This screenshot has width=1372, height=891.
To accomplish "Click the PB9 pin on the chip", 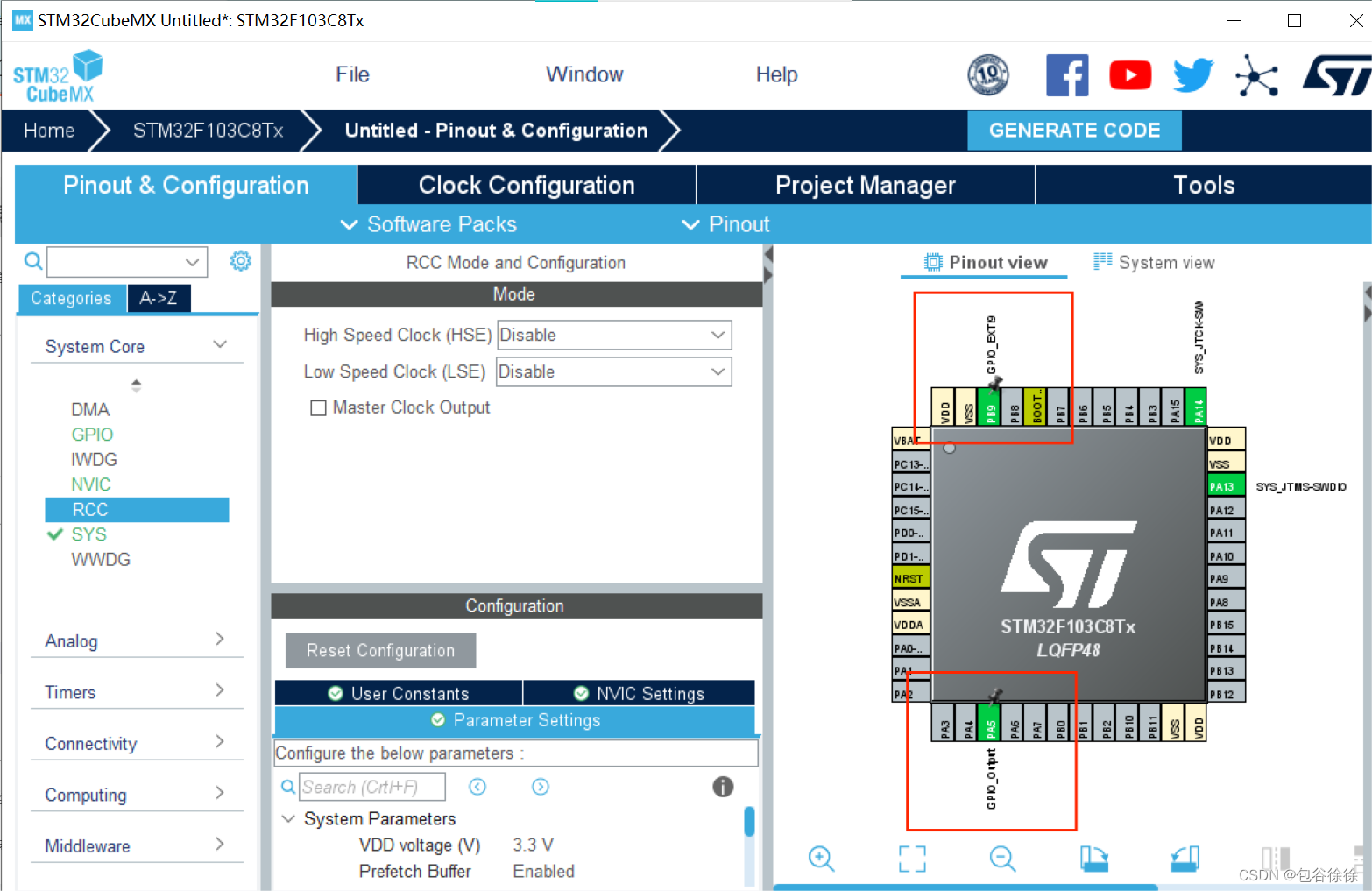I will pyautogui.click(x=991, y=407).
